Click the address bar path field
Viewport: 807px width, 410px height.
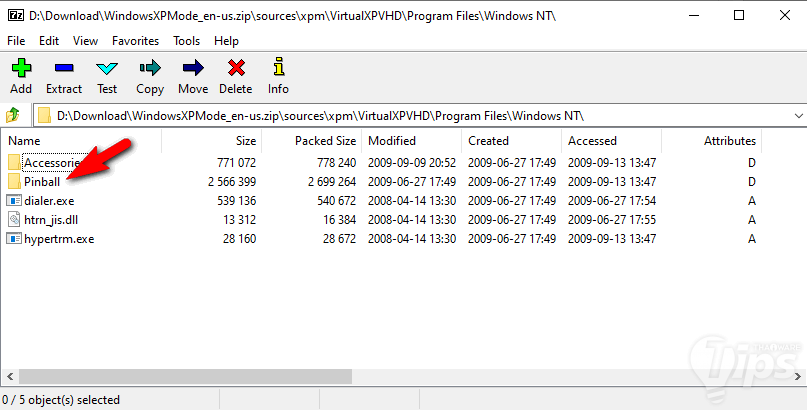click(400, 115)
